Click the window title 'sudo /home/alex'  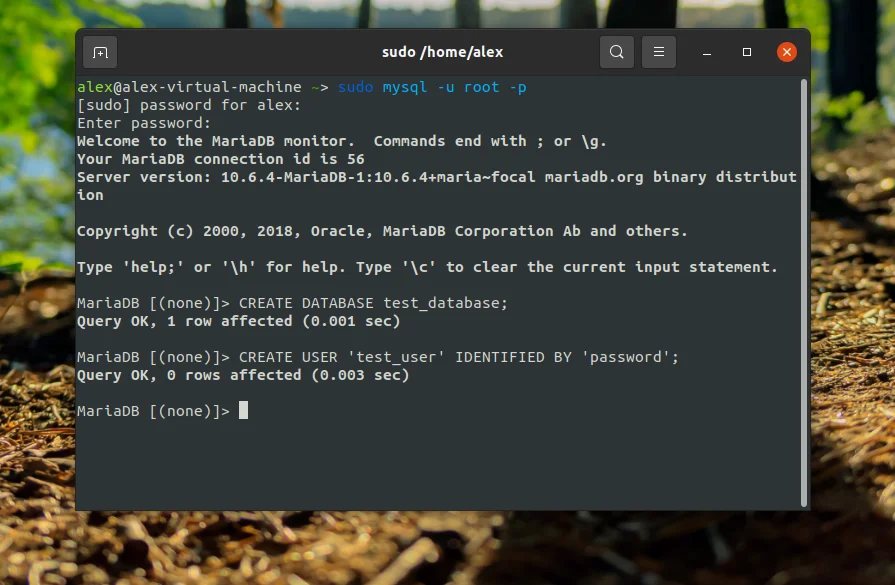point(442,52)
